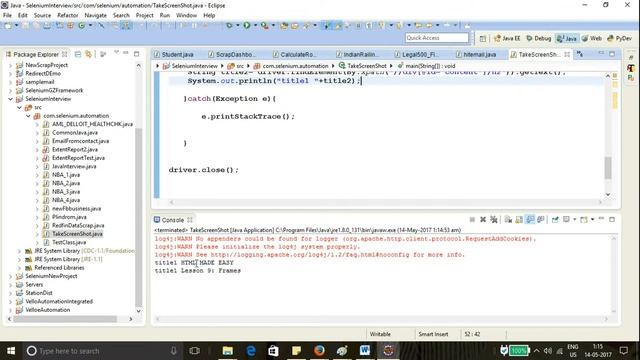Open the Open Console dropdown arrow
This screenshot has width=640, height=360.
(592, 220)
